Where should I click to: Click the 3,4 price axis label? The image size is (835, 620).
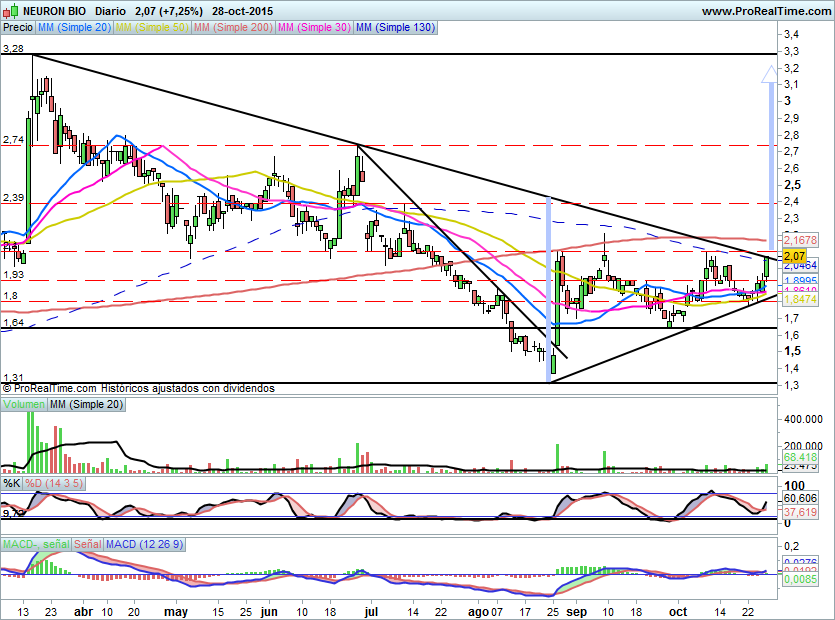791,35
